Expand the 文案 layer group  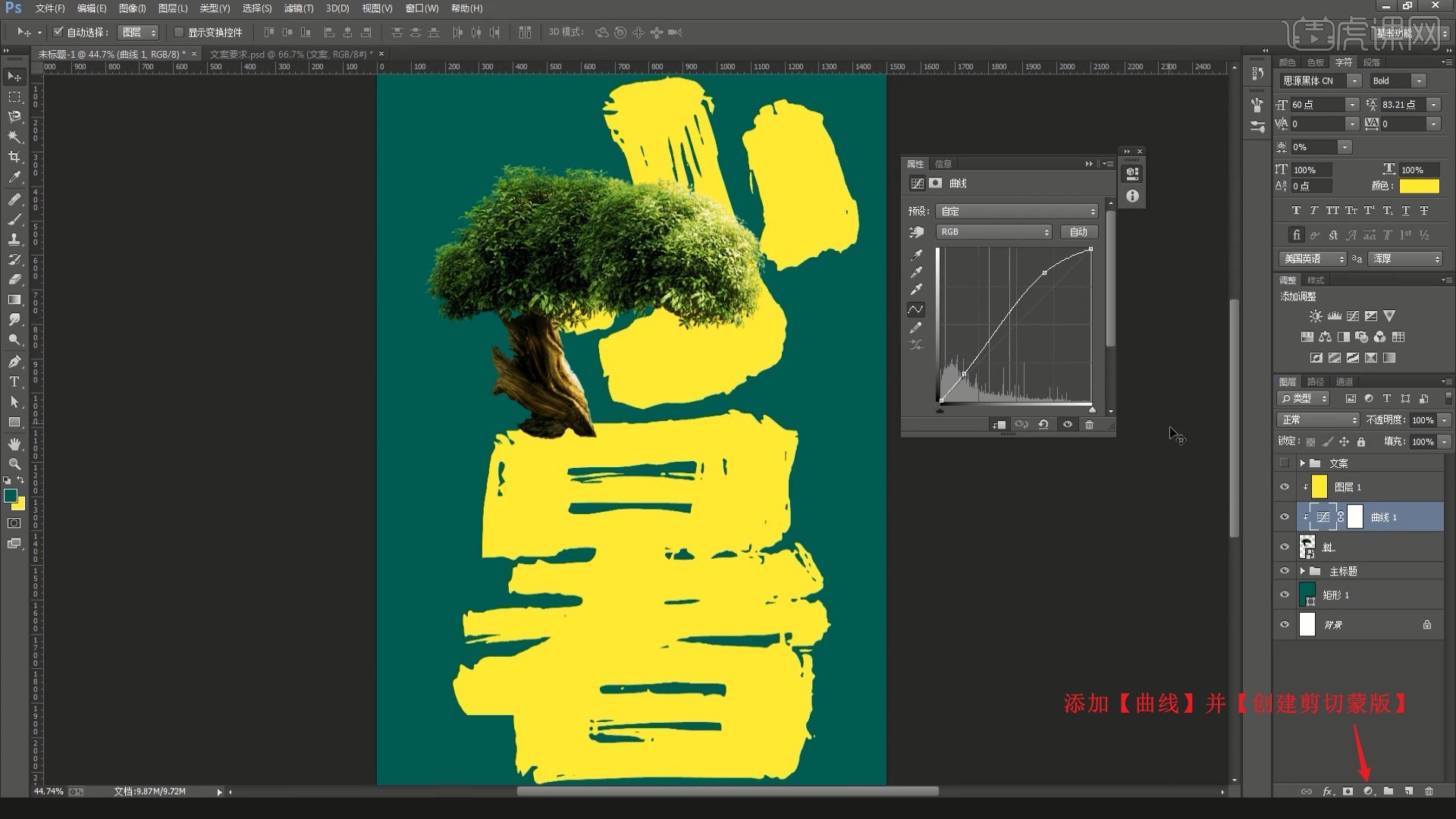[x=1302, y=463]
